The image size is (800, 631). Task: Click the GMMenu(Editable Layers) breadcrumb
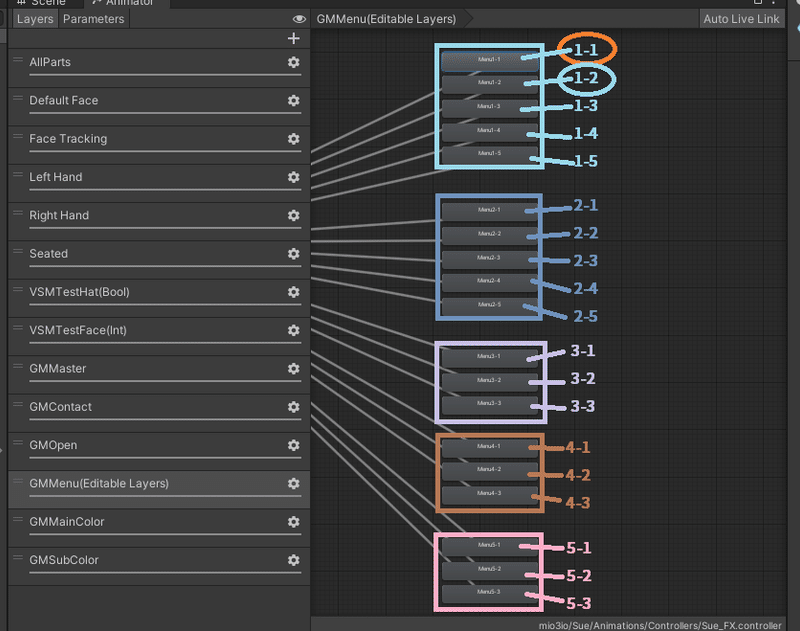click(386, 19)
